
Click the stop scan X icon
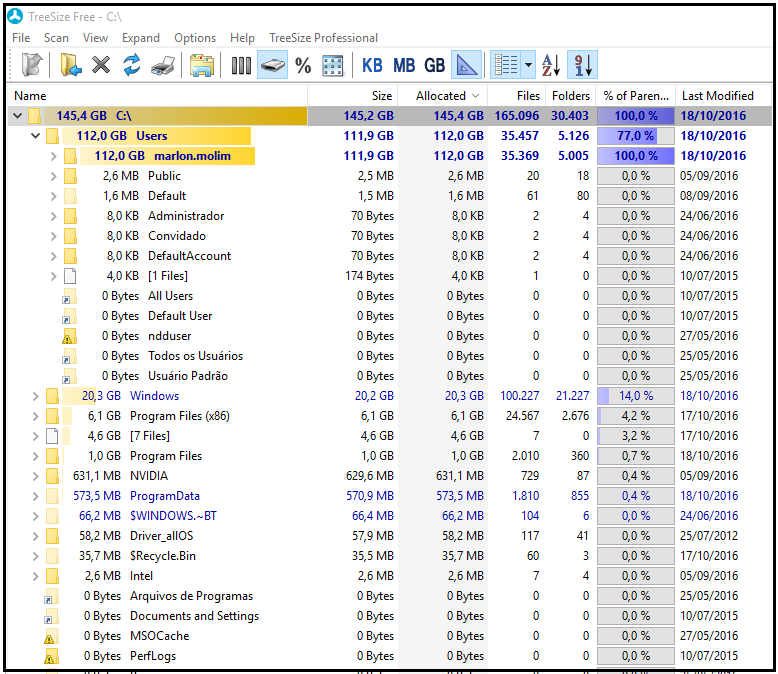point(101,65)
